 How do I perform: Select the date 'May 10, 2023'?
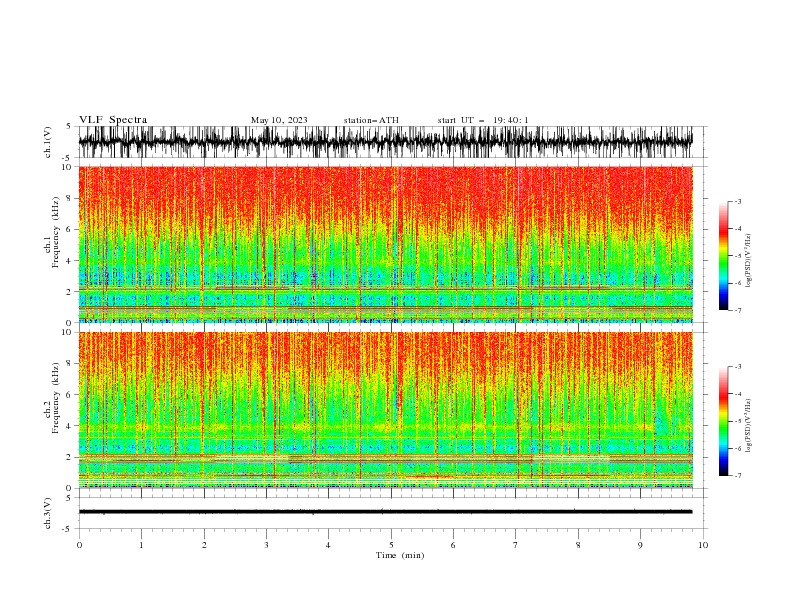(x=279, y=120)
